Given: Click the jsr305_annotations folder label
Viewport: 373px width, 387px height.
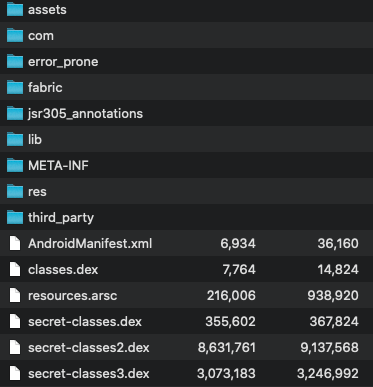Looking at the screenshot, I should (x=85, y=114).
